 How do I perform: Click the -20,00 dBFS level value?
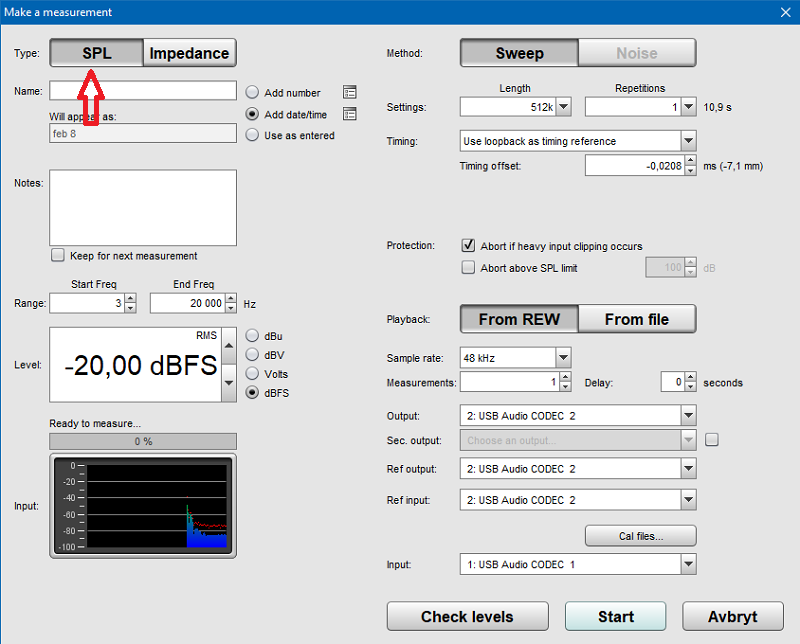(140, 365)
